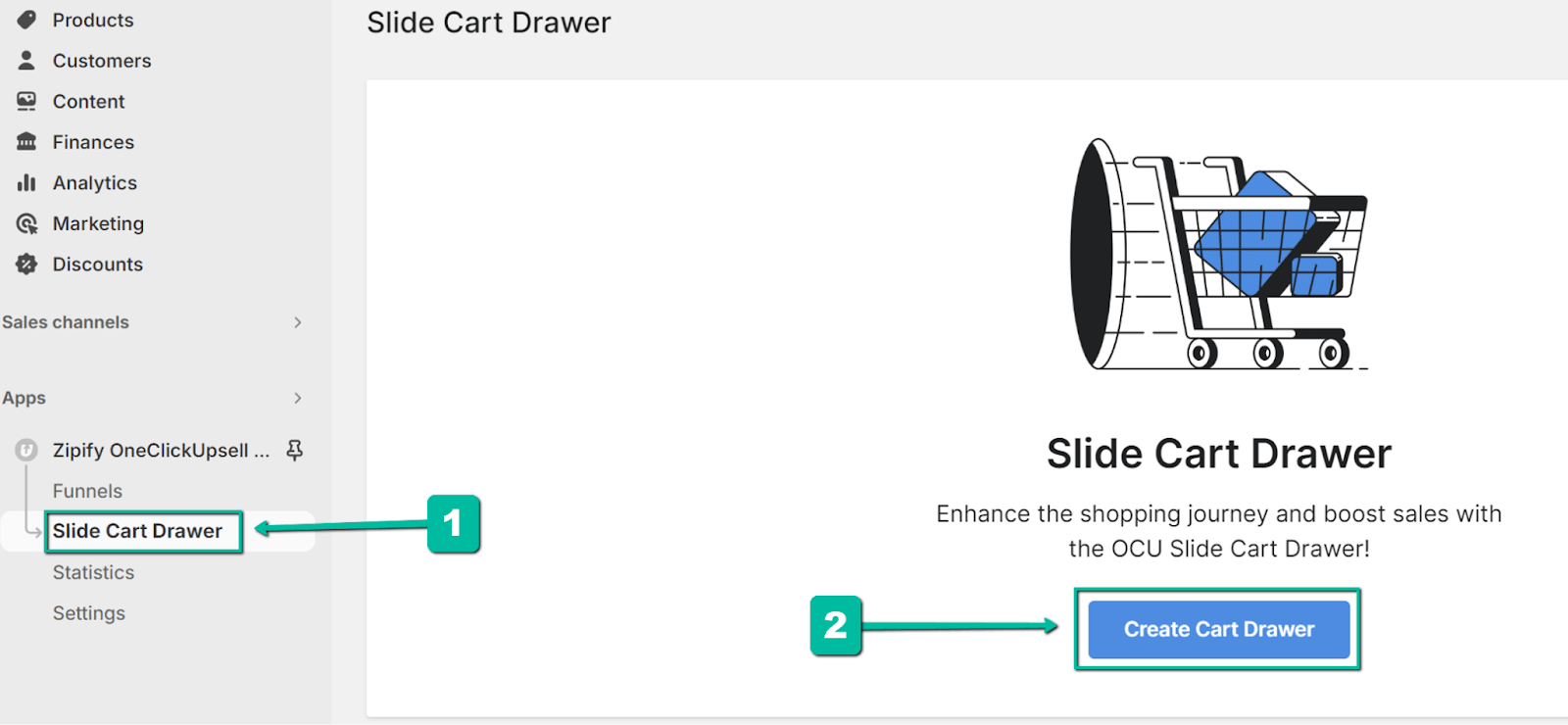The image size is (1568, 725).
Task: Open Products using the tag icon
Action: pos(26,20)
